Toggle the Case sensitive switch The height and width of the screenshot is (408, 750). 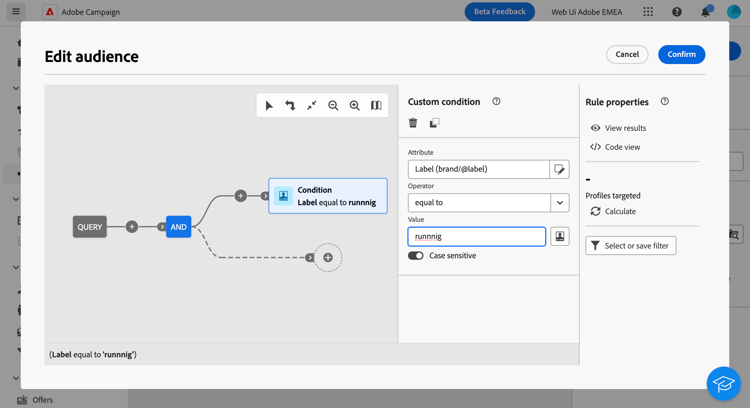click(x=416, y=256)
